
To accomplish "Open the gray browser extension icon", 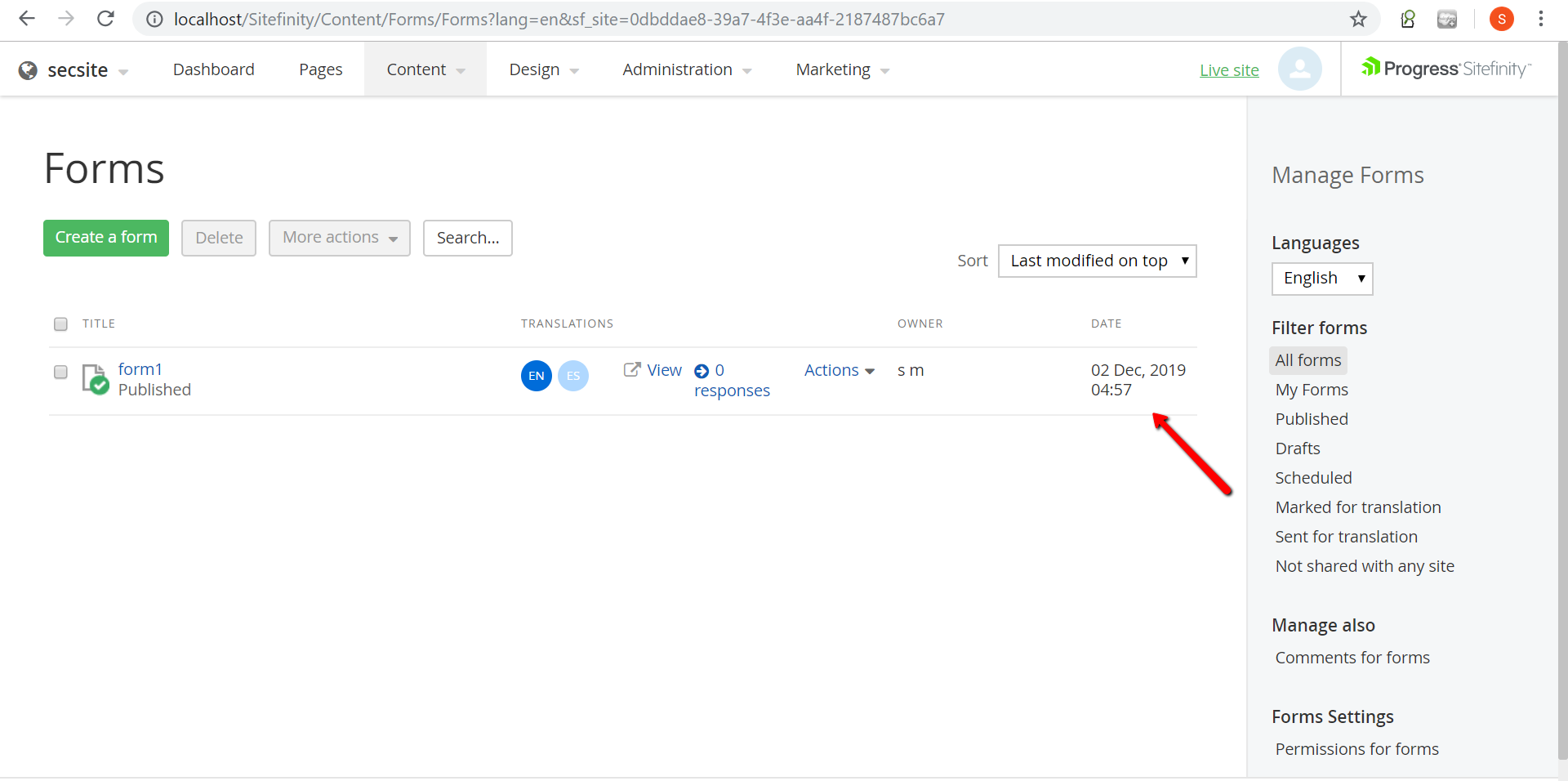I will pyautogui.click(x=1447, y=19).
